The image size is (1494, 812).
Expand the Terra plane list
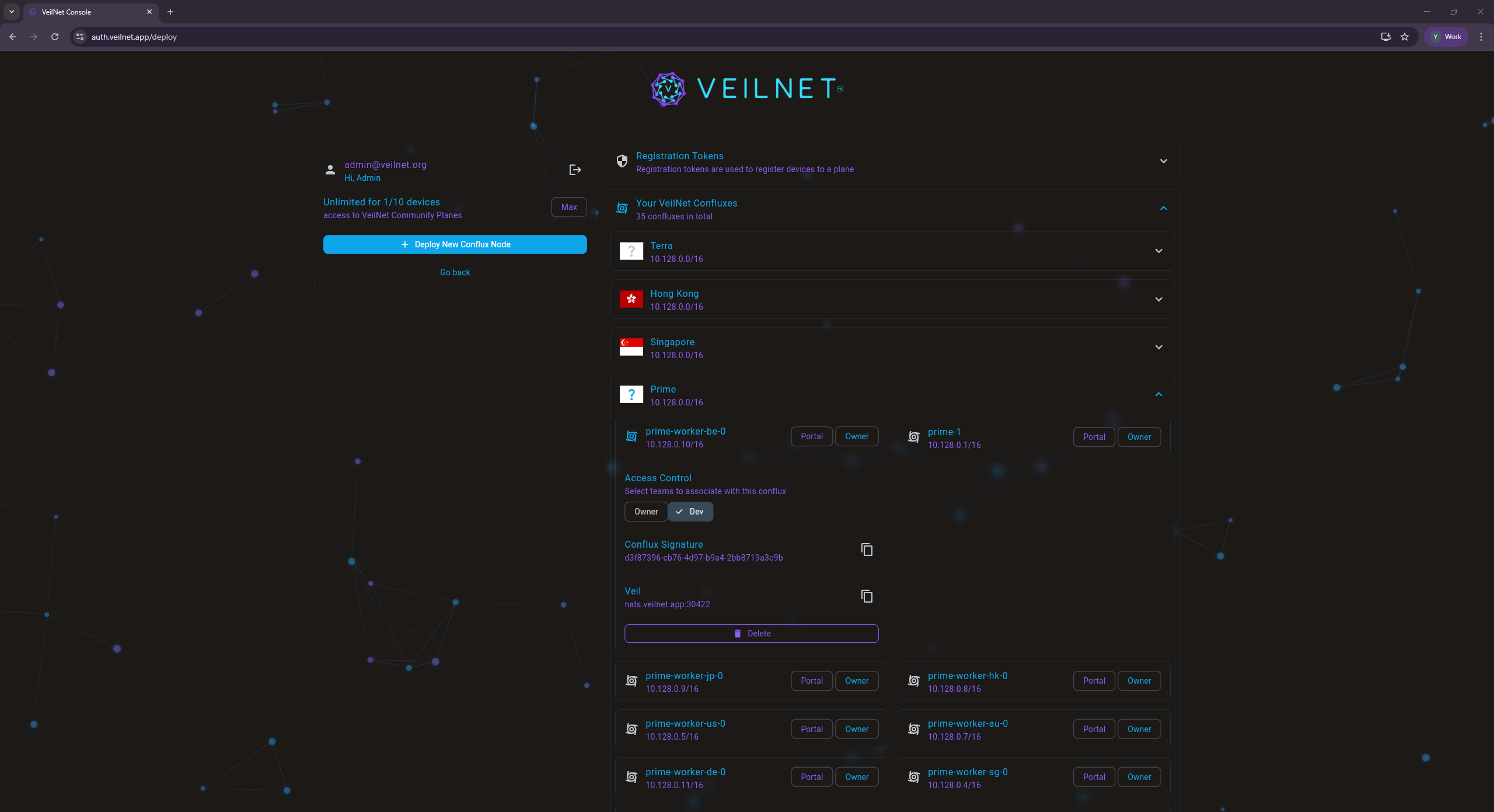[1158, 251]
